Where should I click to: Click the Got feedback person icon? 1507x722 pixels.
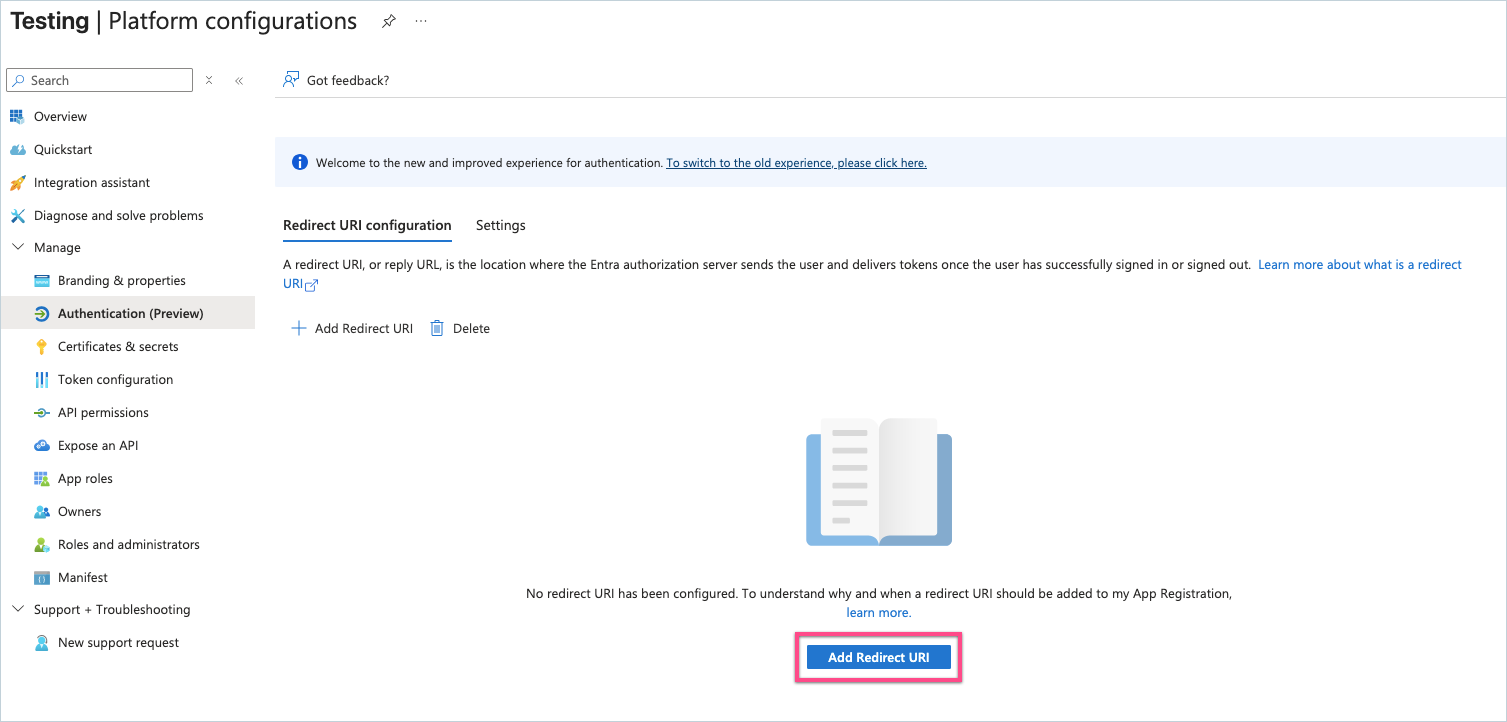click(x=291, y=79)
